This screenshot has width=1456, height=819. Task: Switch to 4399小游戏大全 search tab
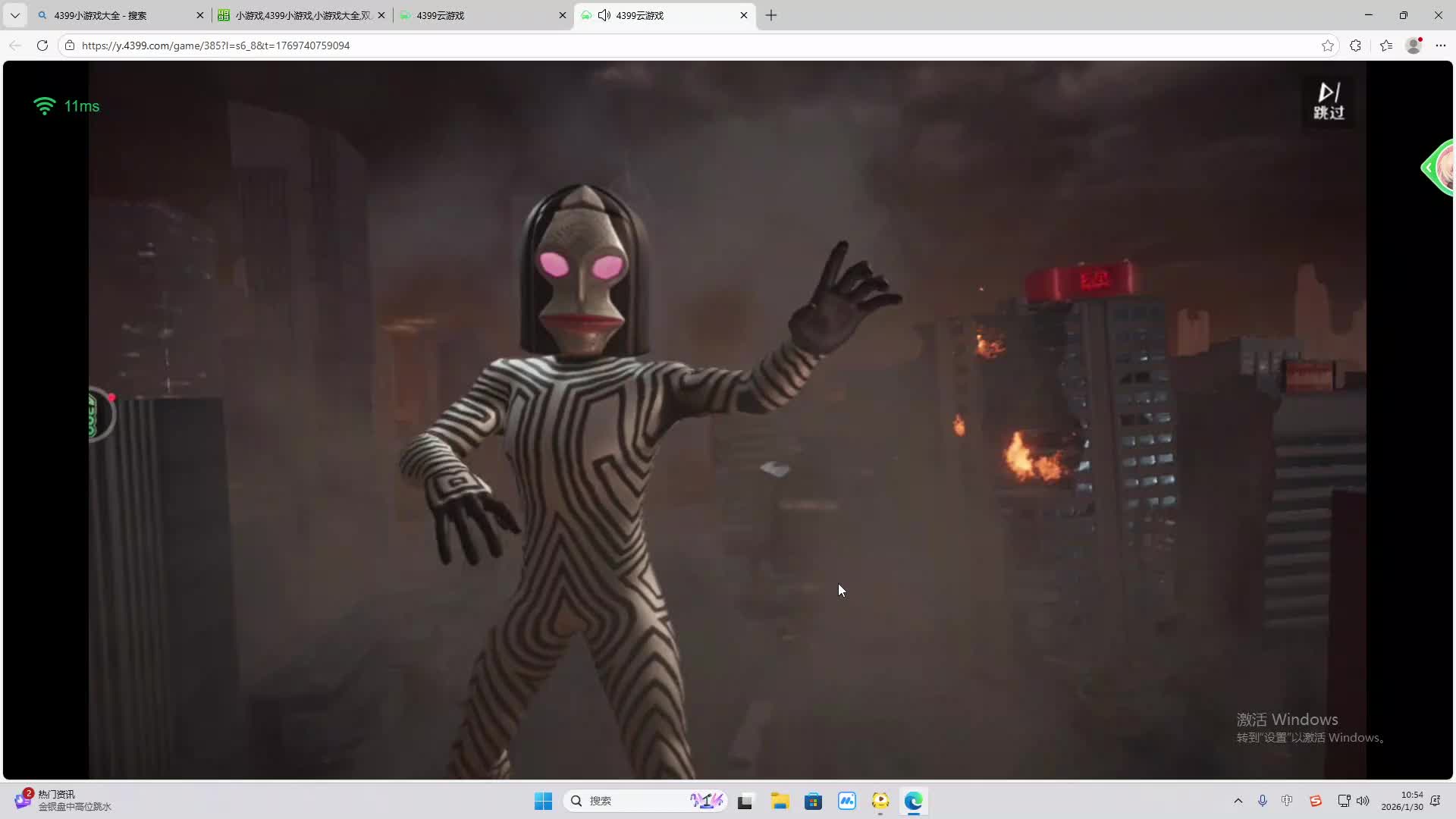[x=114, y=15]
